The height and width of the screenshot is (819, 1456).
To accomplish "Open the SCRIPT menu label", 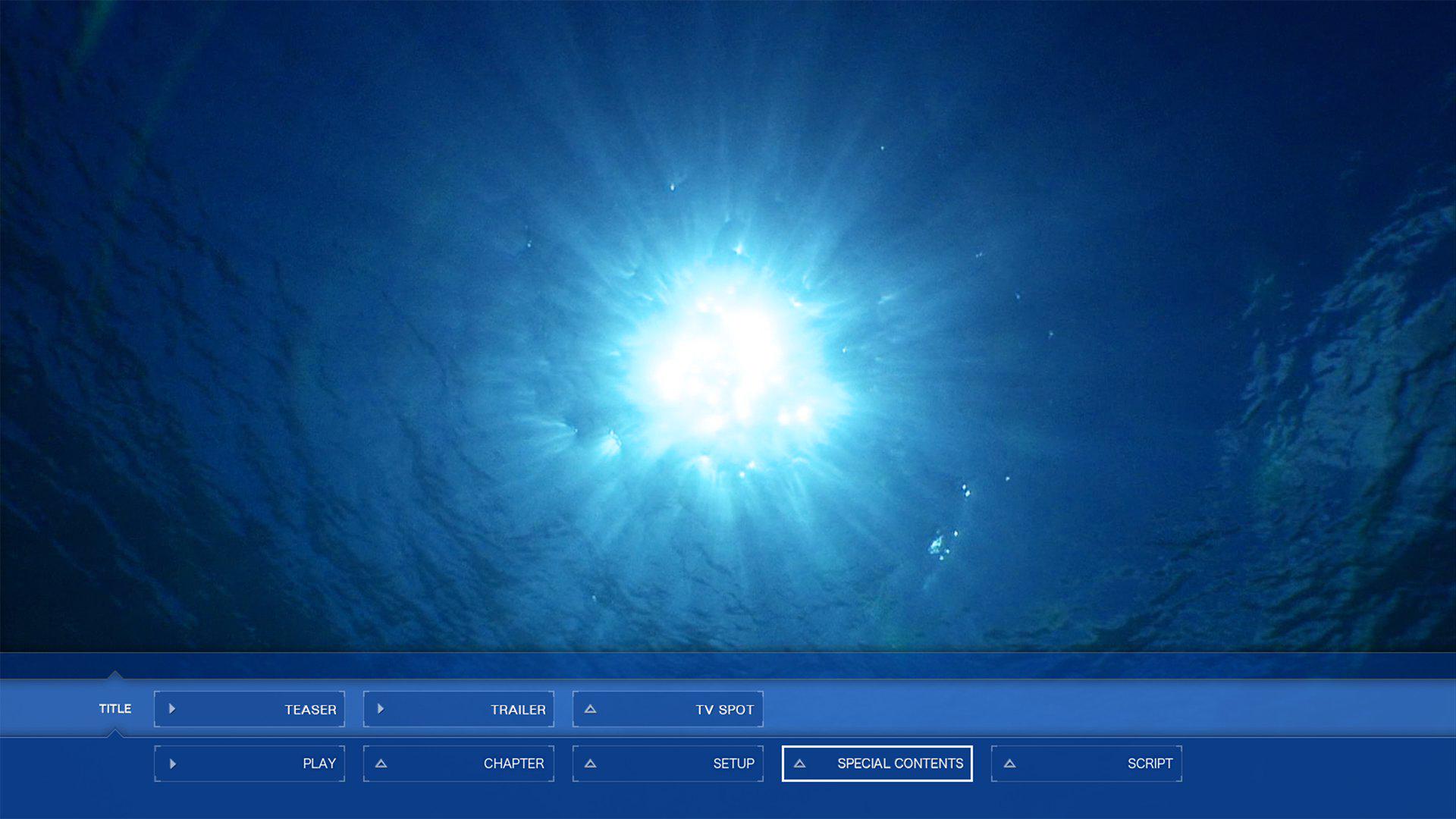I will tap(1150, 764).
